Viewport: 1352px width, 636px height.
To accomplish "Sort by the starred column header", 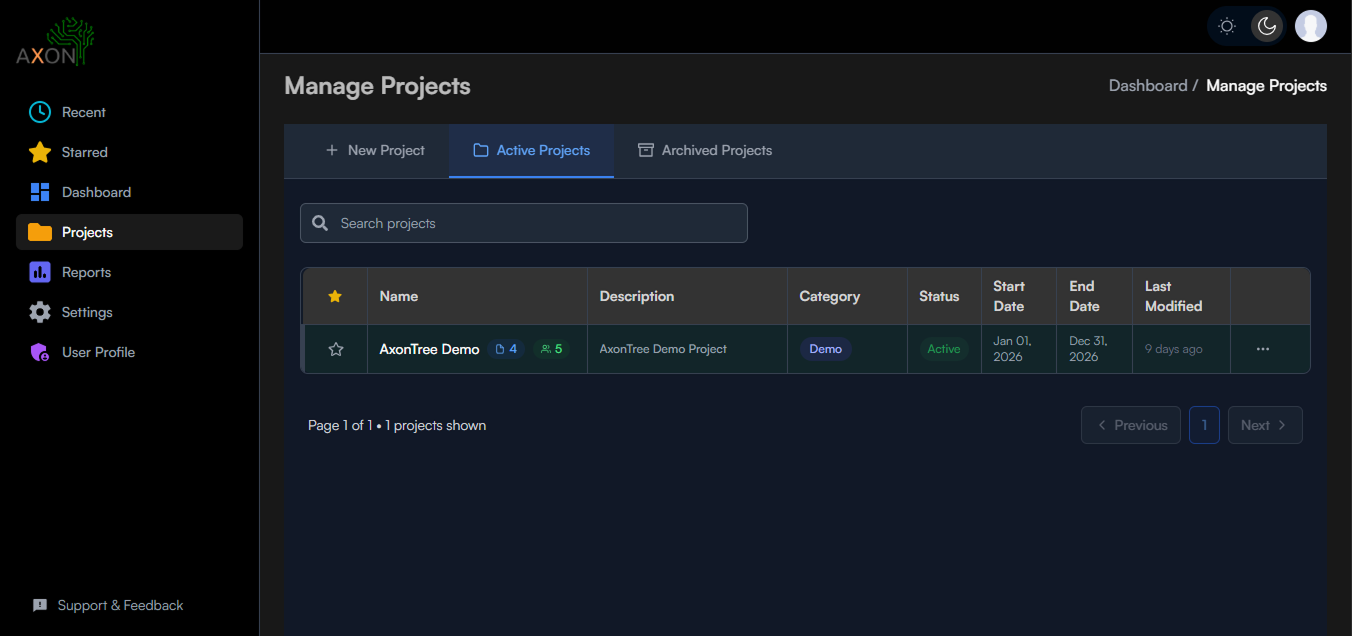I will [x=335, y=296].
